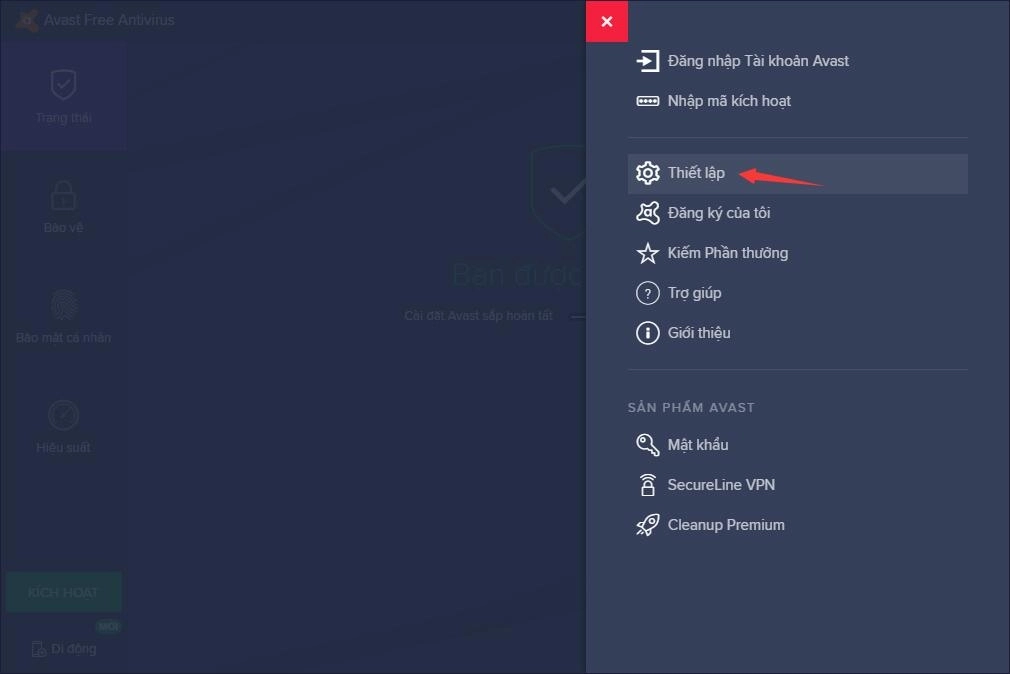Select Nhập mã kích hoạt option

729,100
